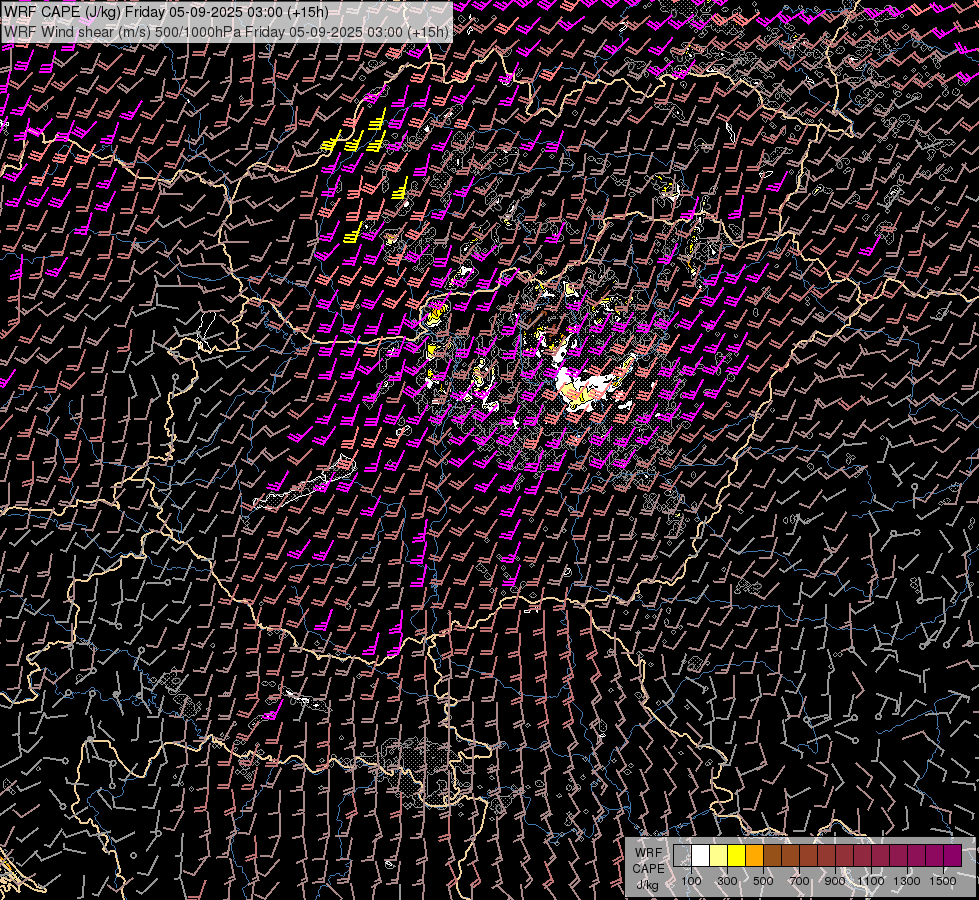The height and width of the screenshot is (900, 979).
Task: Click the 'WRF CAPE (J/kg)' title line
Action: point(166,12)
